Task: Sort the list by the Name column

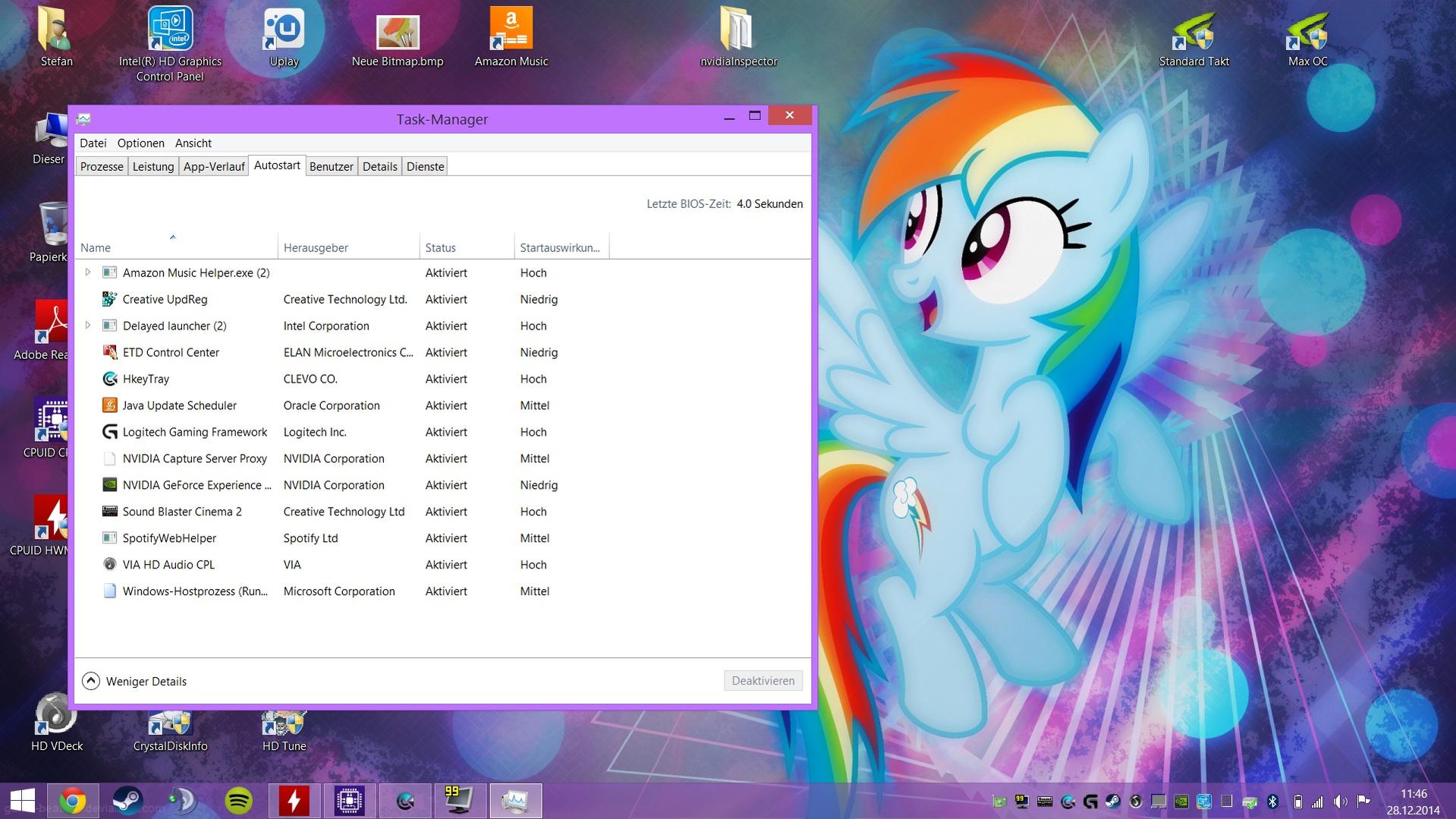Action: pos(176,247)
